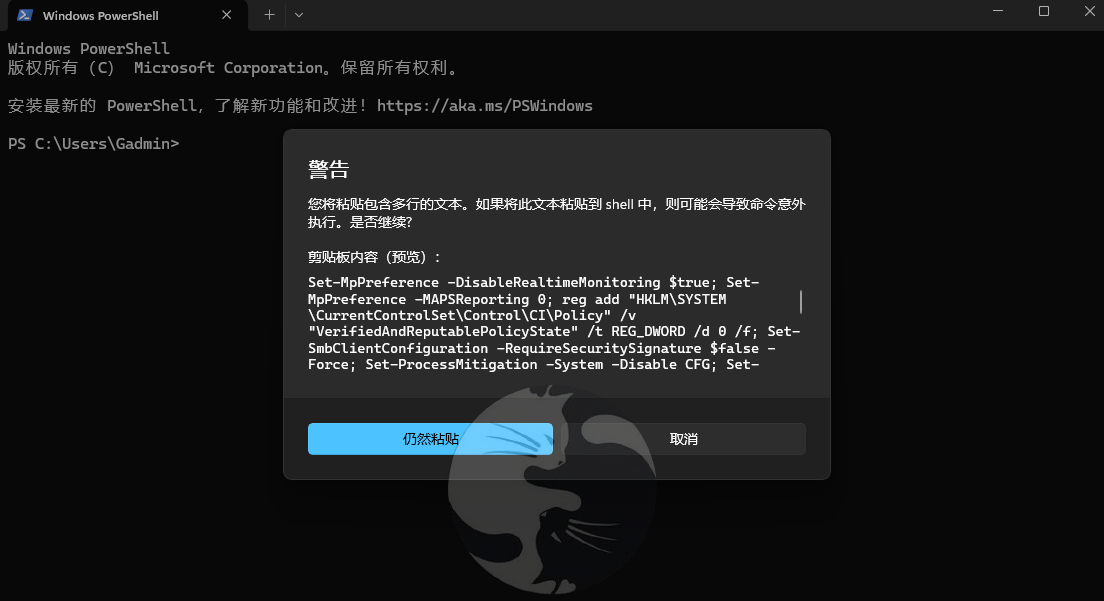This screenshot has width=1104, height=601.
Task: Minimize the terminal window
Action: [998, 11]
